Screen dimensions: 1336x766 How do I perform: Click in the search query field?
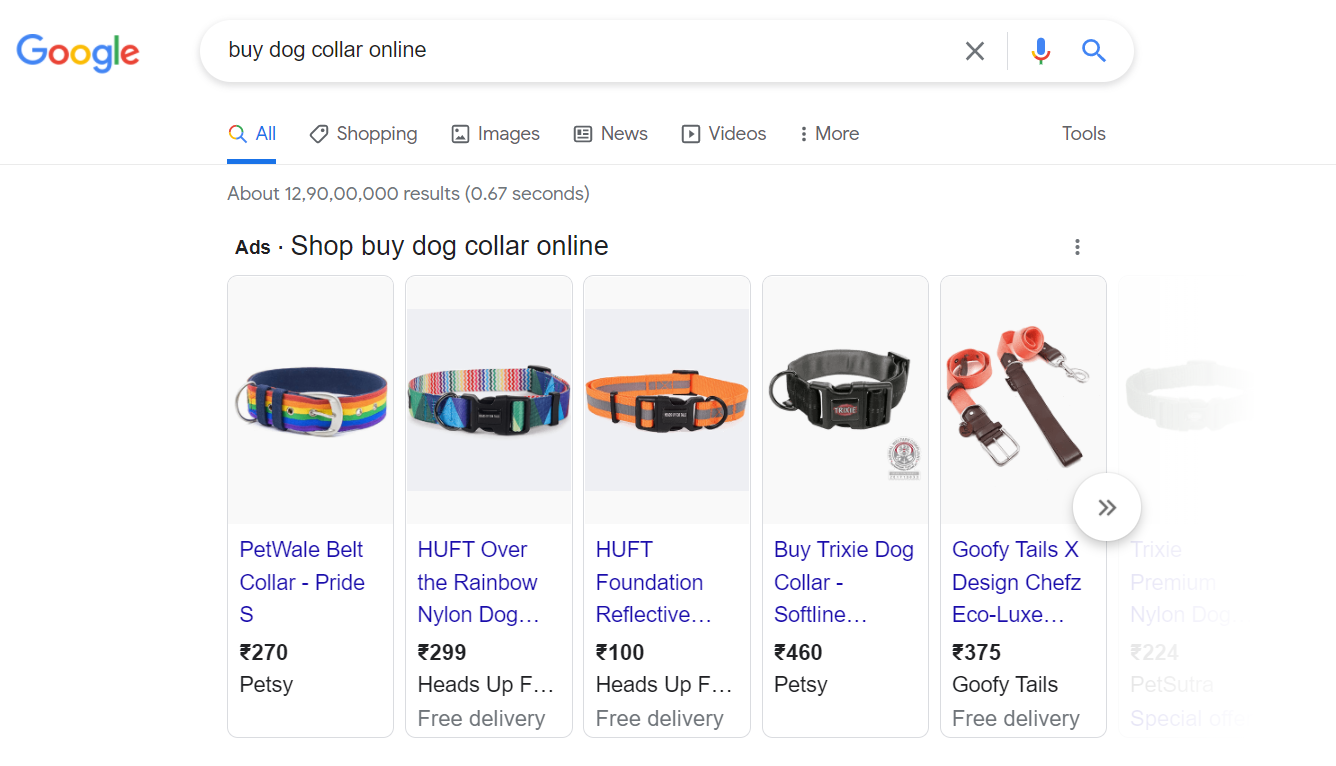click(580, 51)
